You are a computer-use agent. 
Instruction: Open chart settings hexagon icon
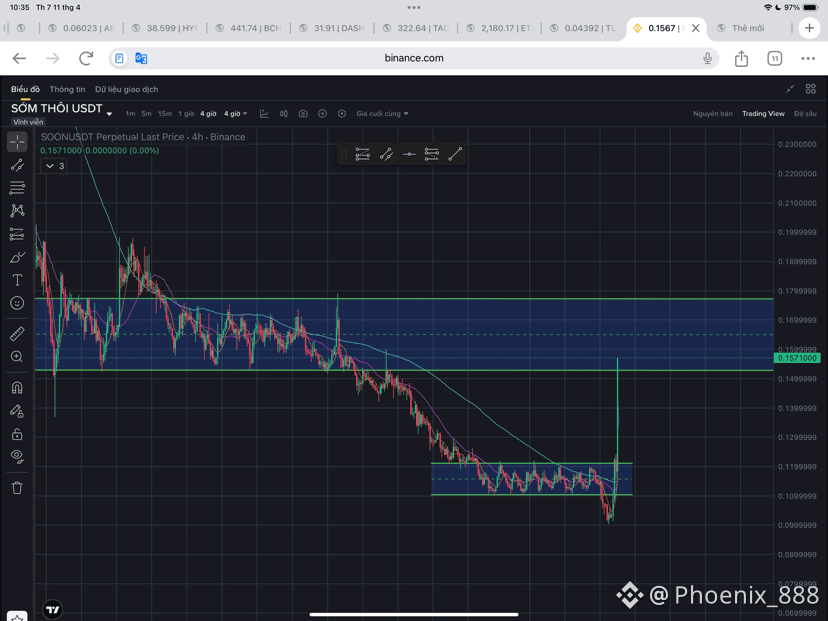(x=342, y=114)
